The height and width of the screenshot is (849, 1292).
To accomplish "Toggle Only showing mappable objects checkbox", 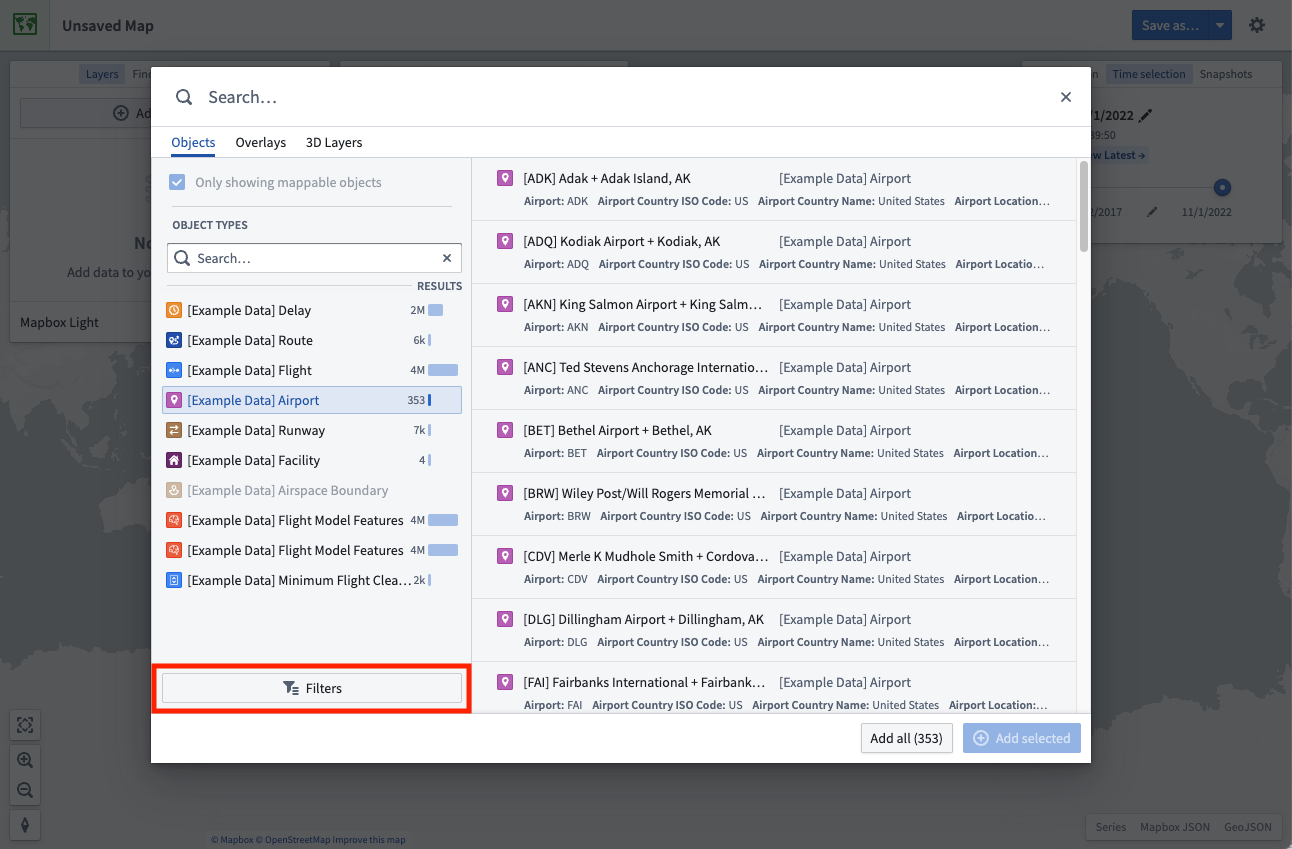I will pos(177,182).
